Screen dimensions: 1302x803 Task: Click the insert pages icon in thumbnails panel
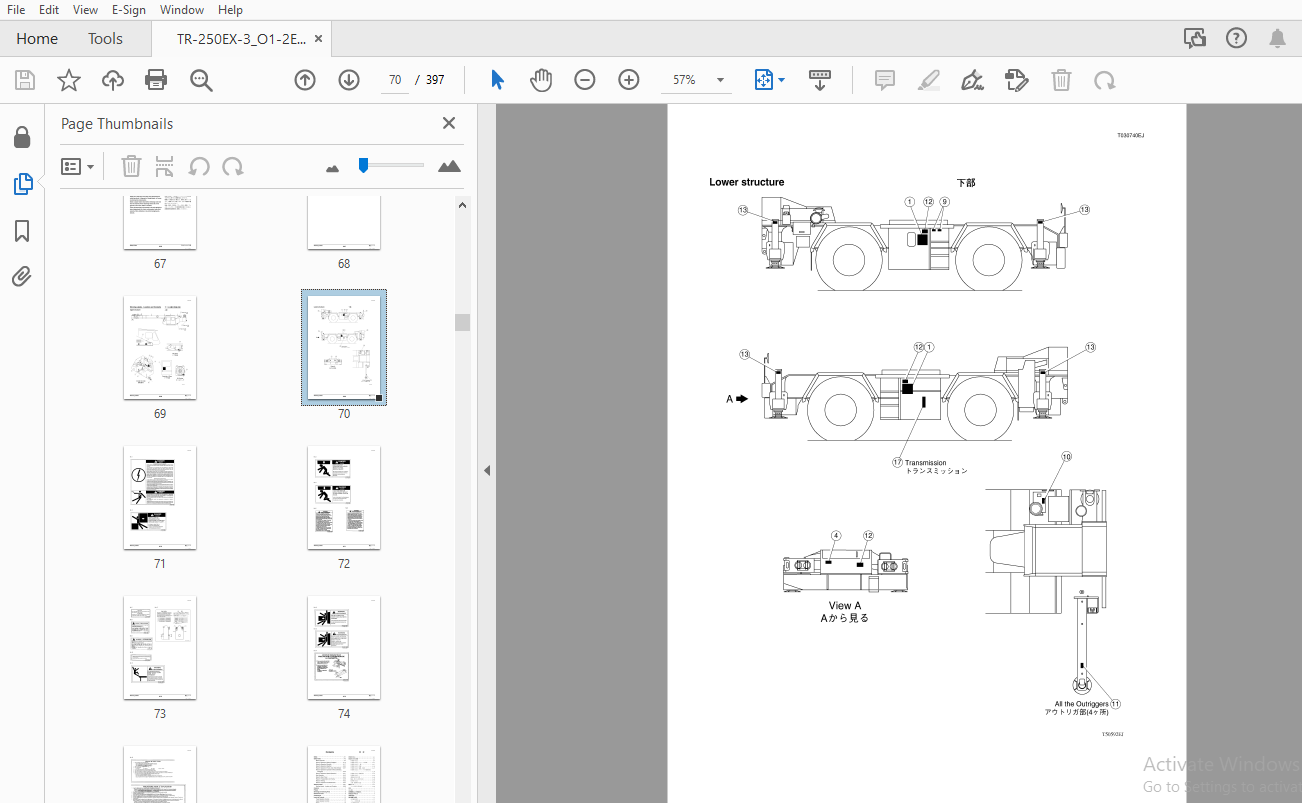(x=165, y=166)
